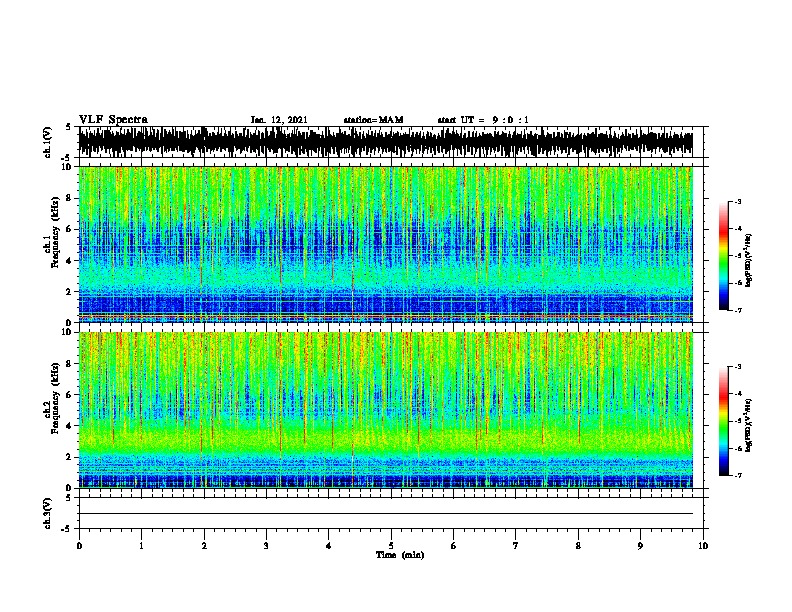792x612 pixels.
Task: Click the "4" minute tick on time axis
Action: (x=329, y=546)
